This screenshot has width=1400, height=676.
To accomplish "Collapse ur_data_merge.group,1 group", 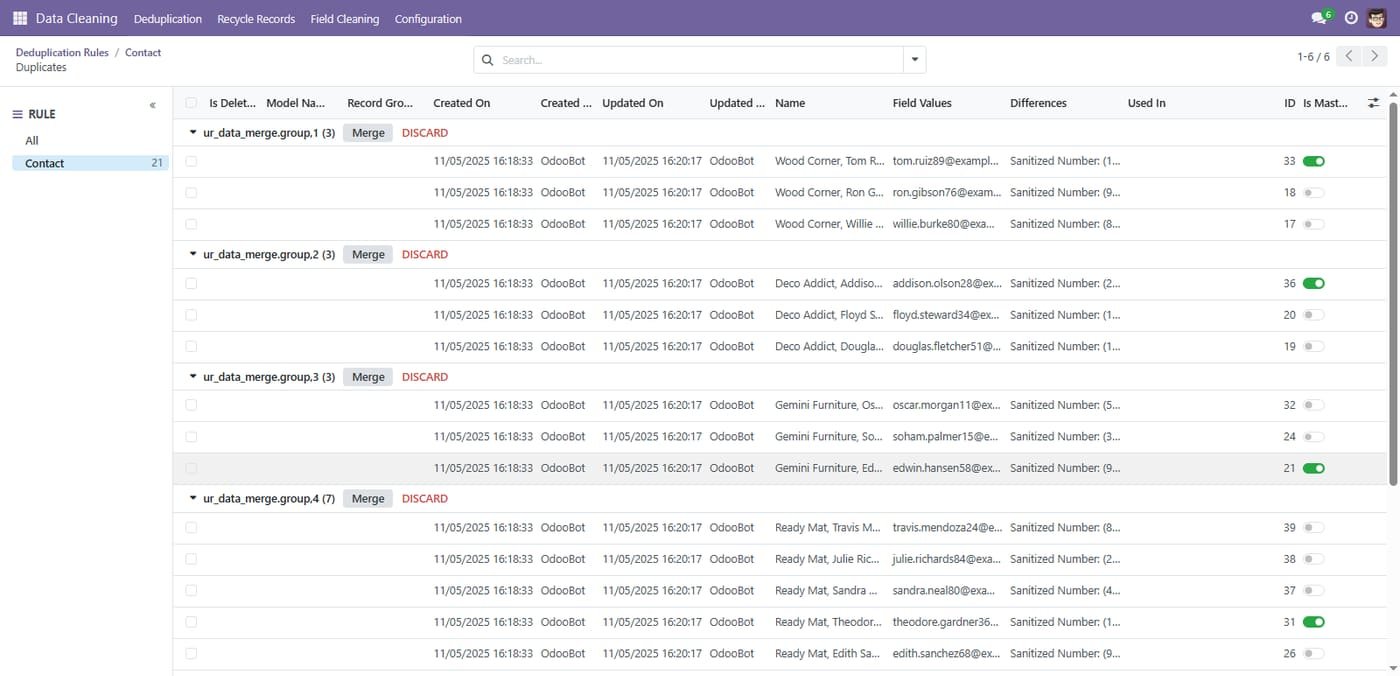I will pos(194,132).
